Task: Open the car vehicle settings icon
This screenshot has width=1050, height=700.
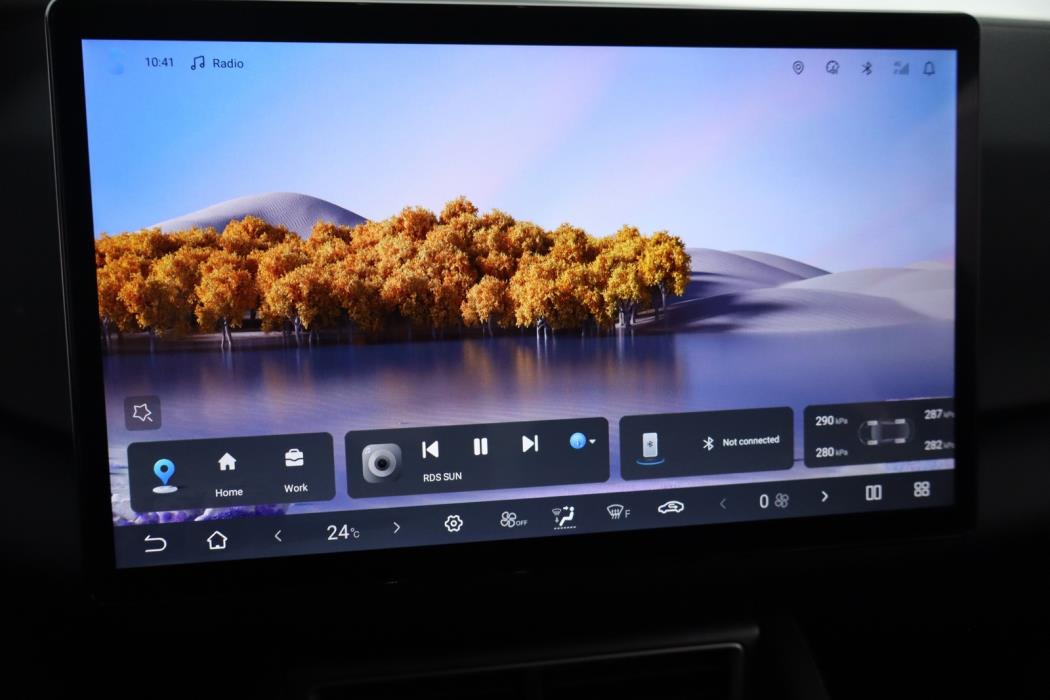Action: 670,508
